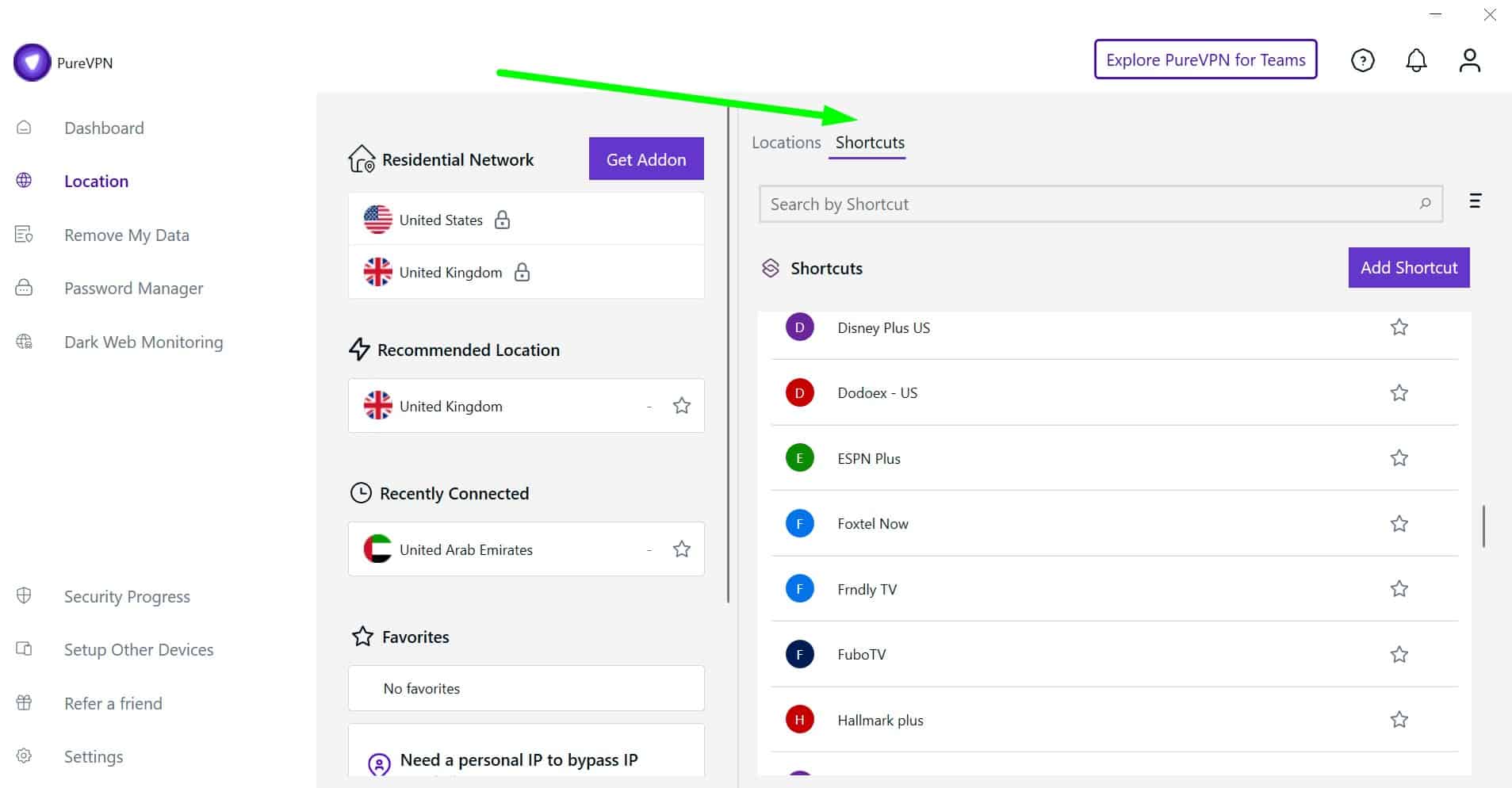Click the Password Manager sidebar icon

tap(24, 288)
